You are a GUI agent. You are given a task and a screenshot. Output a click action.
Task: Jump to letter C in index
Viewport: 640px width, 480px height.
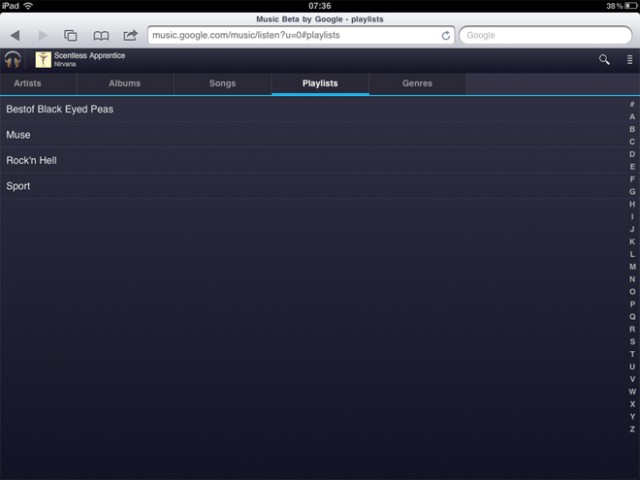pos(632,142)
